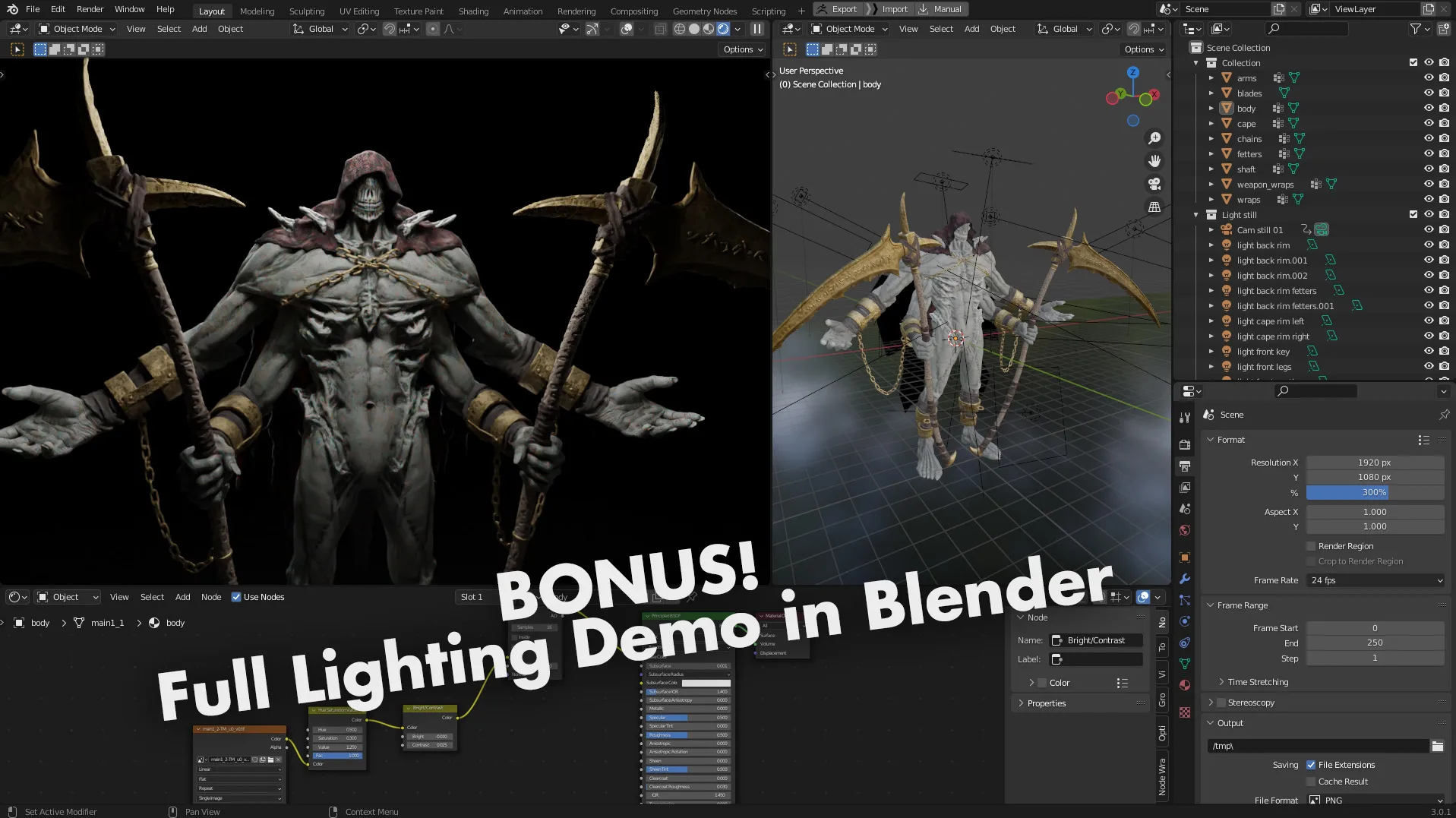Enable the Render Region checkbox
The height and width of the screenshot is (818, 1456).
[x=1311, y=546]
